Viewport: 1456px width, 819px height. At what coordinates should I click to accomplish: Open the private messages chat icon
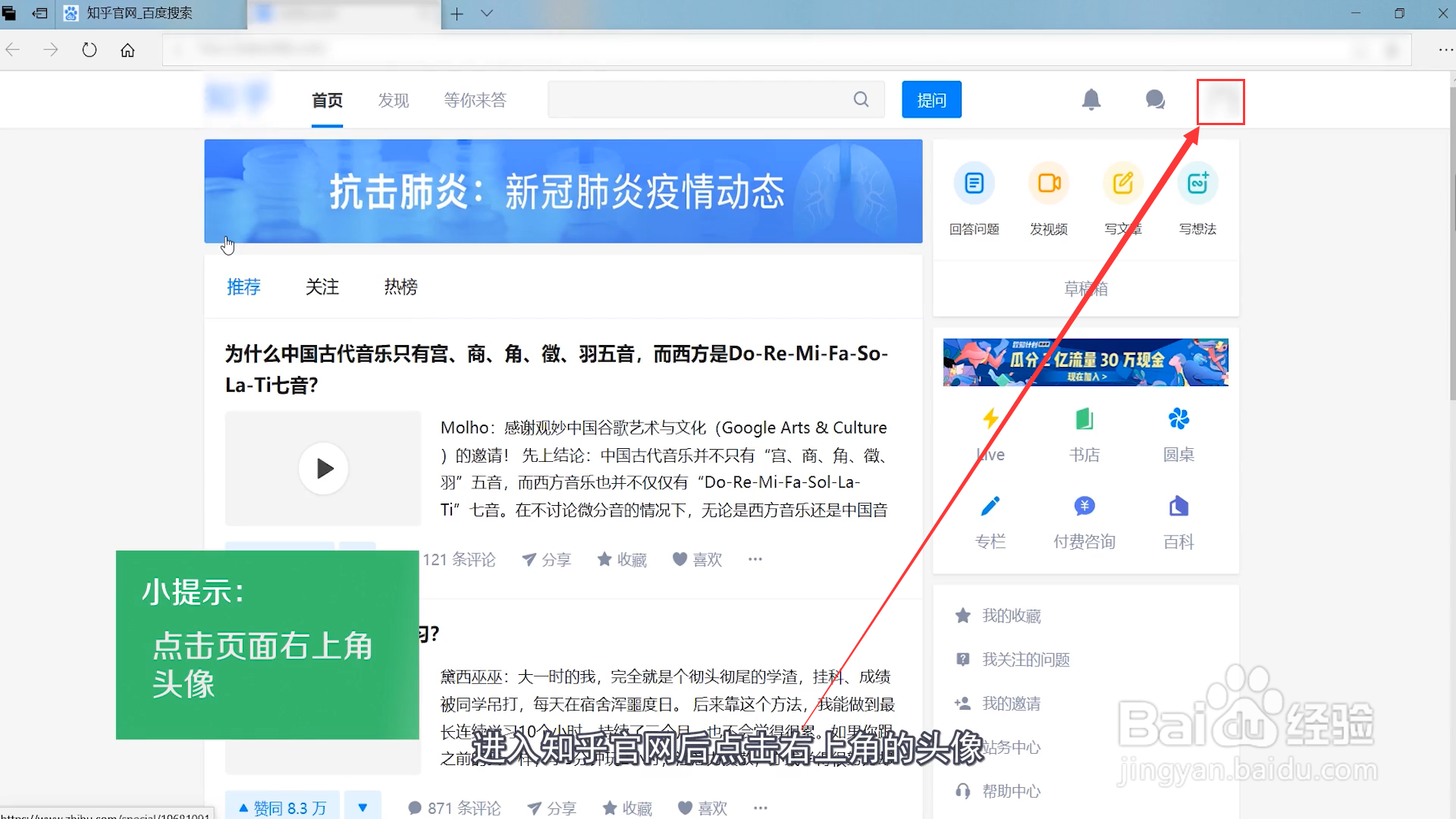point(1155,99)
